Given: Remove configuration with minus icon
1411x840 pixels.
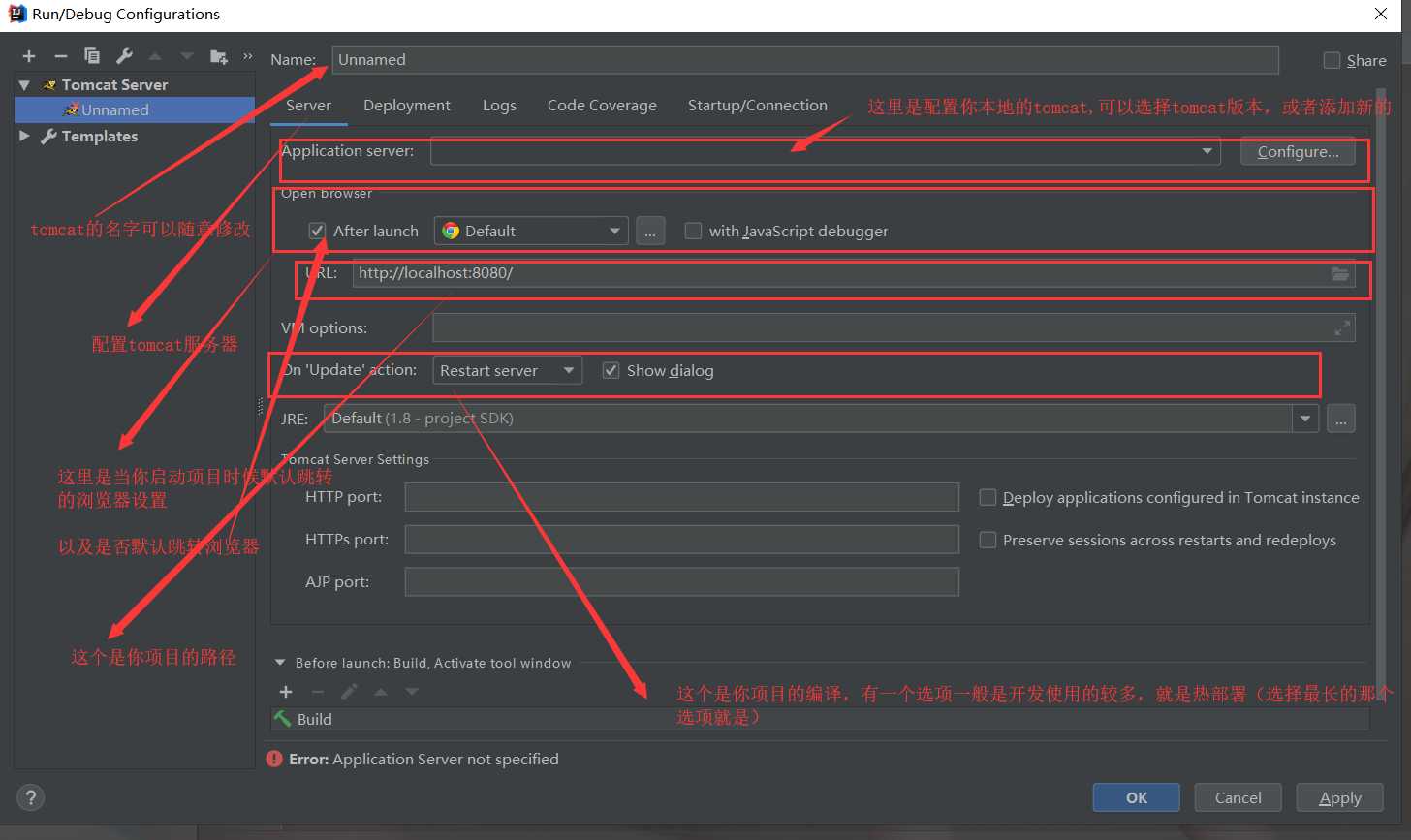Looking at the screenshot, I should pyautogui.click(x=60, y=56).
